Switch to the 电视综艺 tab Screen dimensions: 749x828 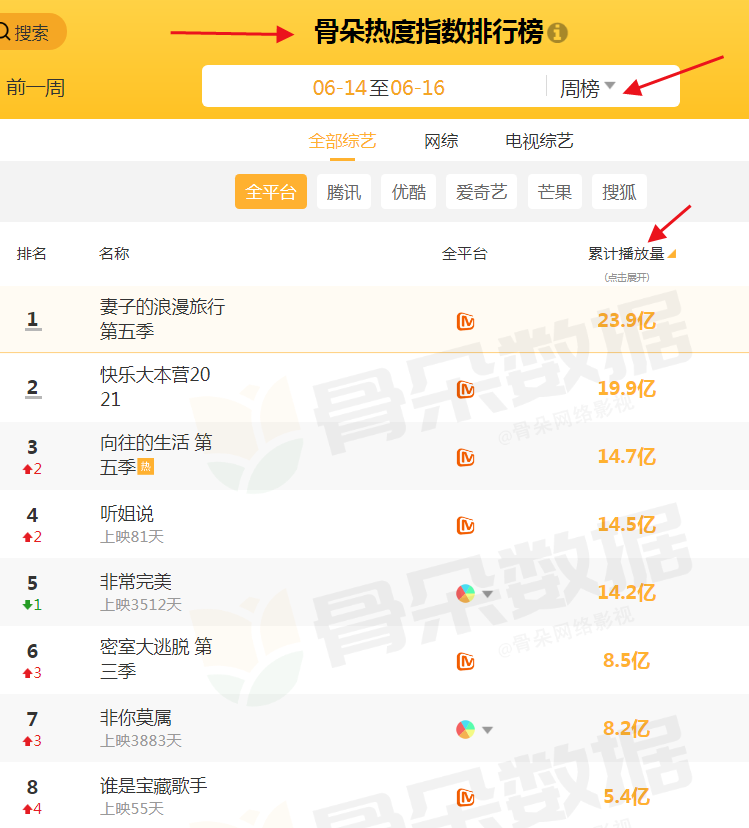pyautogui.click(x=539, y=141)
